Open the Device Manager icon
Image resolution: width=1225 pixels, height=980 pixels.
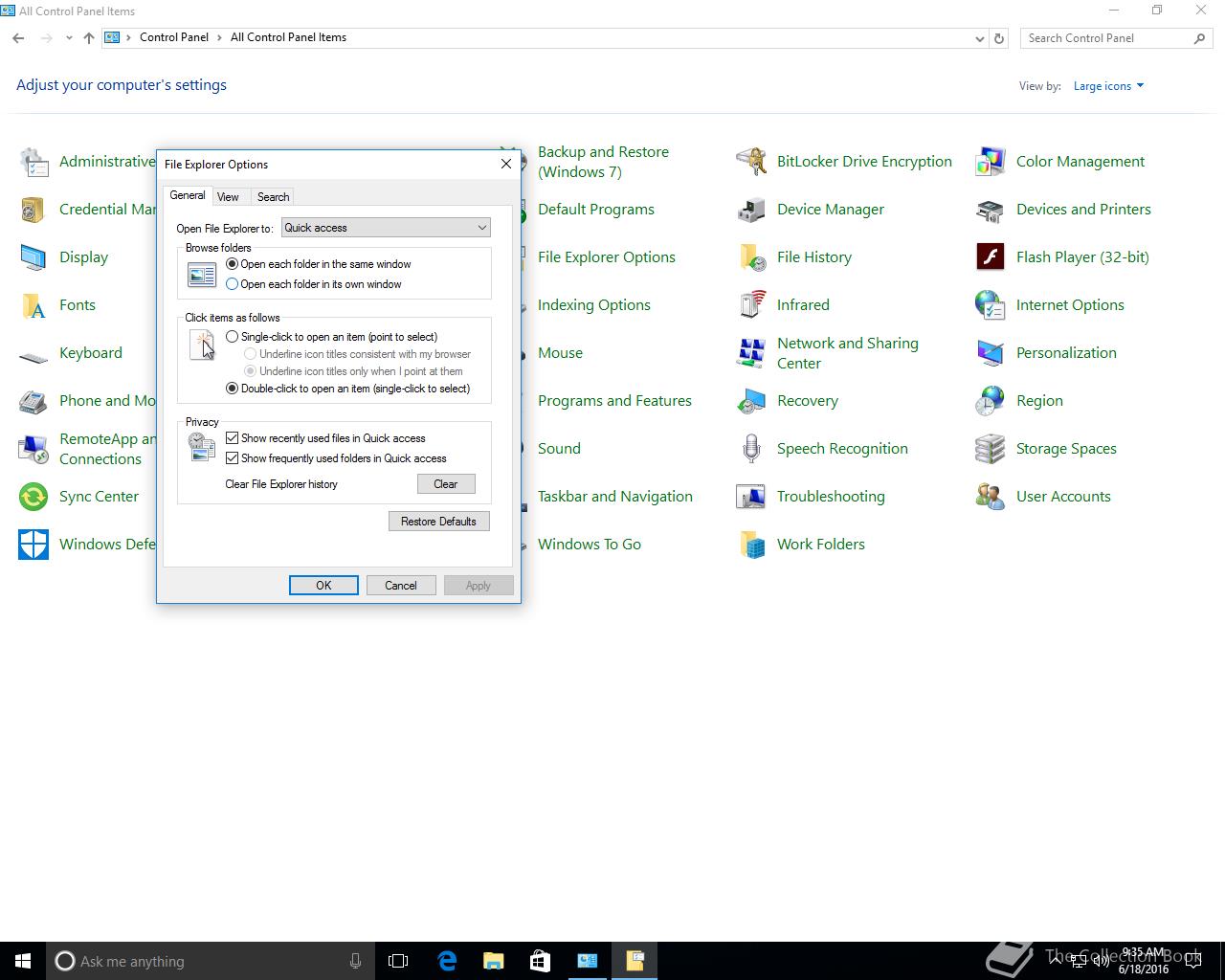(751, 210)
